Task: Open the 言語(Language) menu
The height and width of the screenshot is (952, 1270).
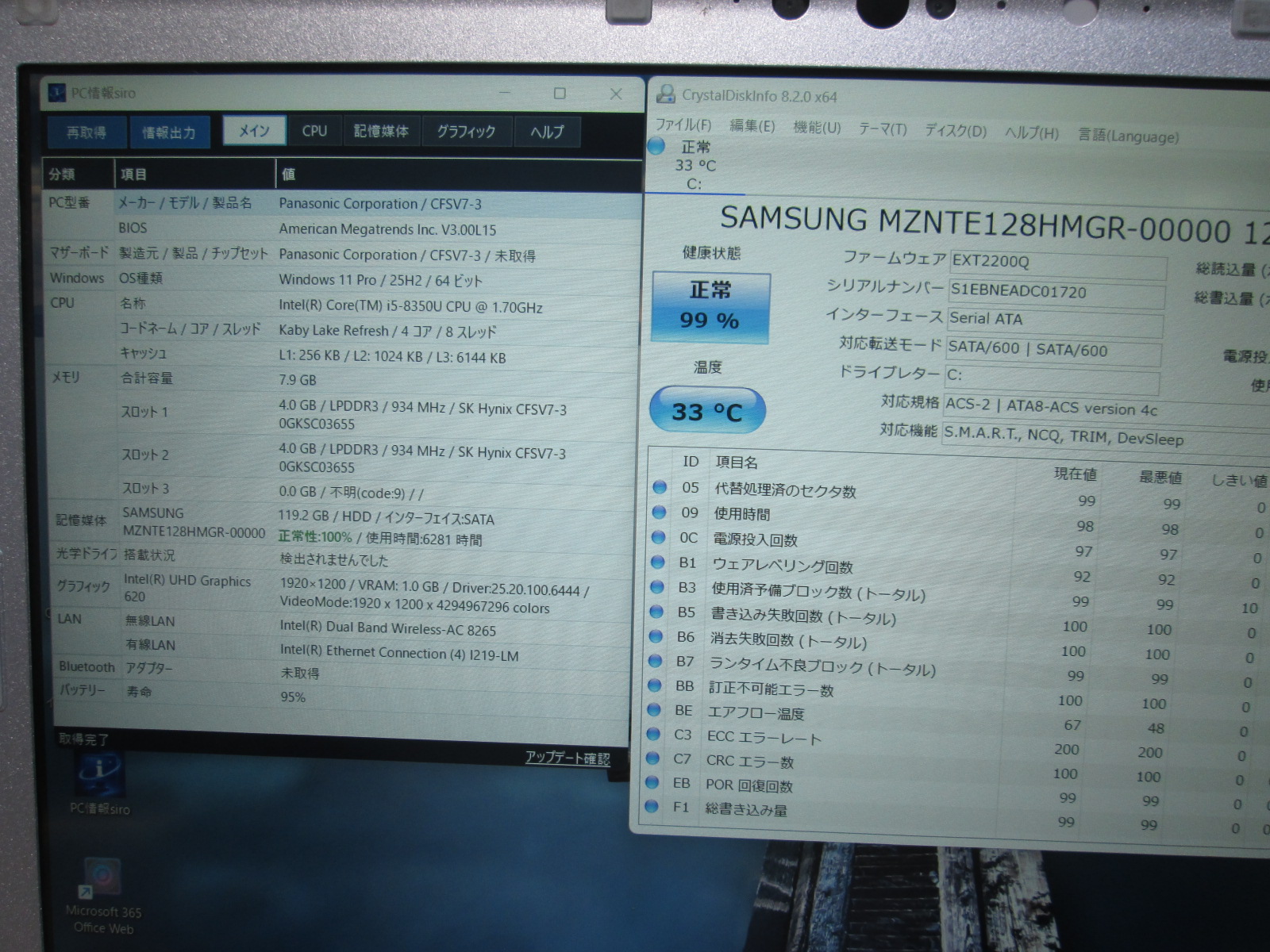Action: (1128, 136)
